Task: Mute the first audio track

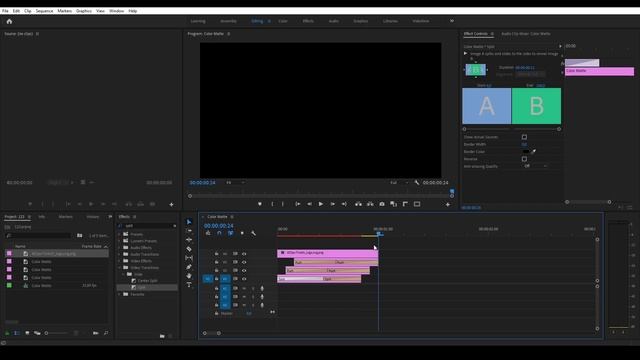Action: [244, 289]
